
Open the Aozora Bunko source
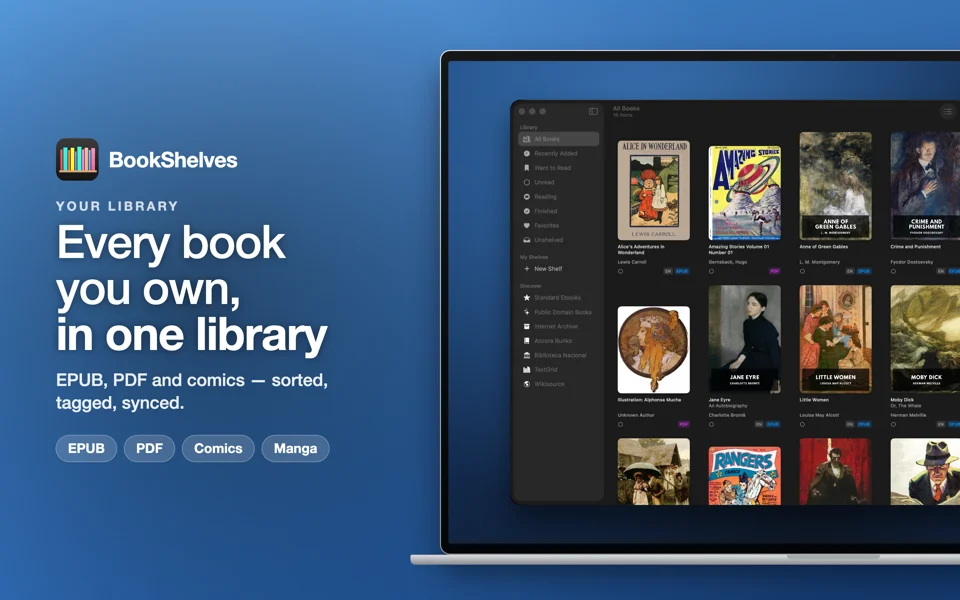[x=558, y=341]
